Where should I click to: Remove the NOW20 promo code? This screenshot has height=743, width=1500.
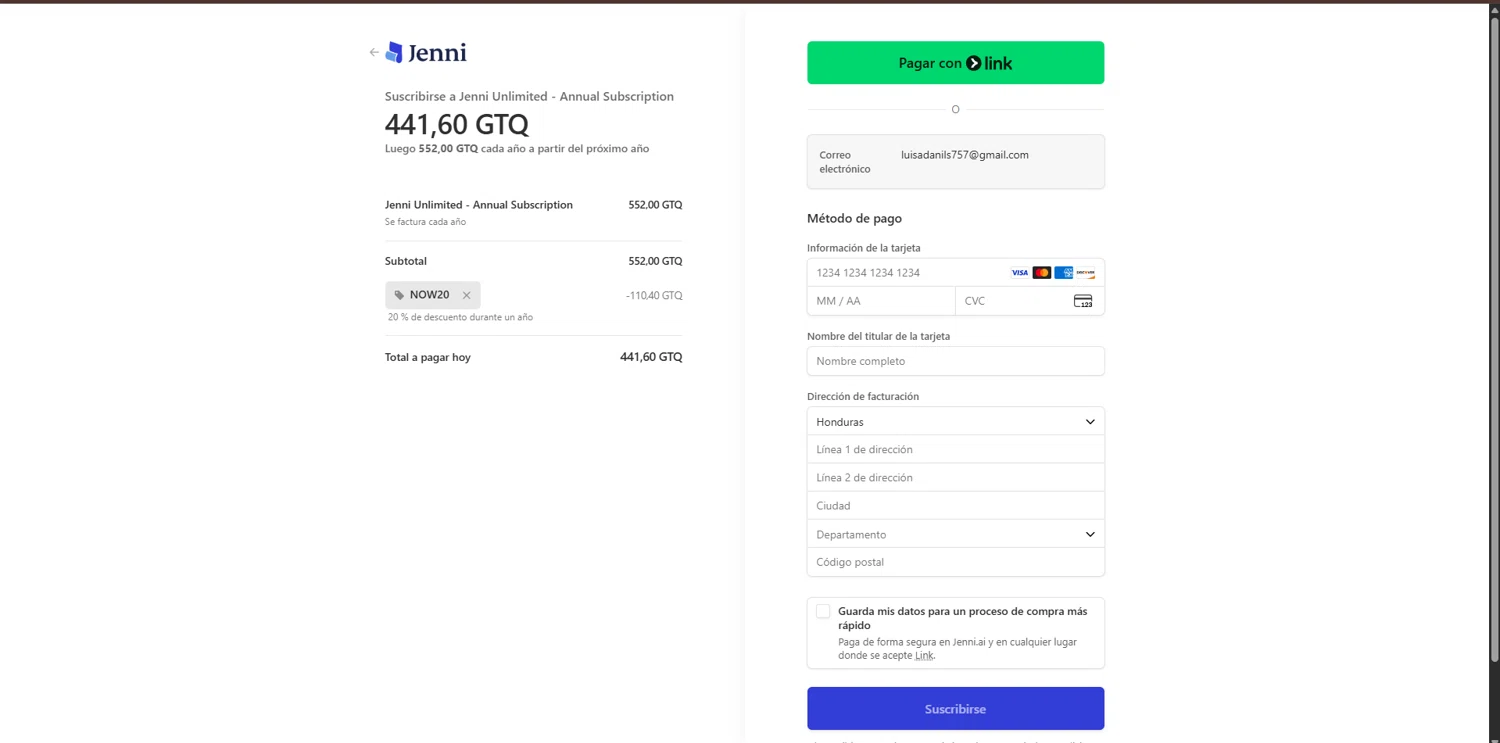[466, 295]
